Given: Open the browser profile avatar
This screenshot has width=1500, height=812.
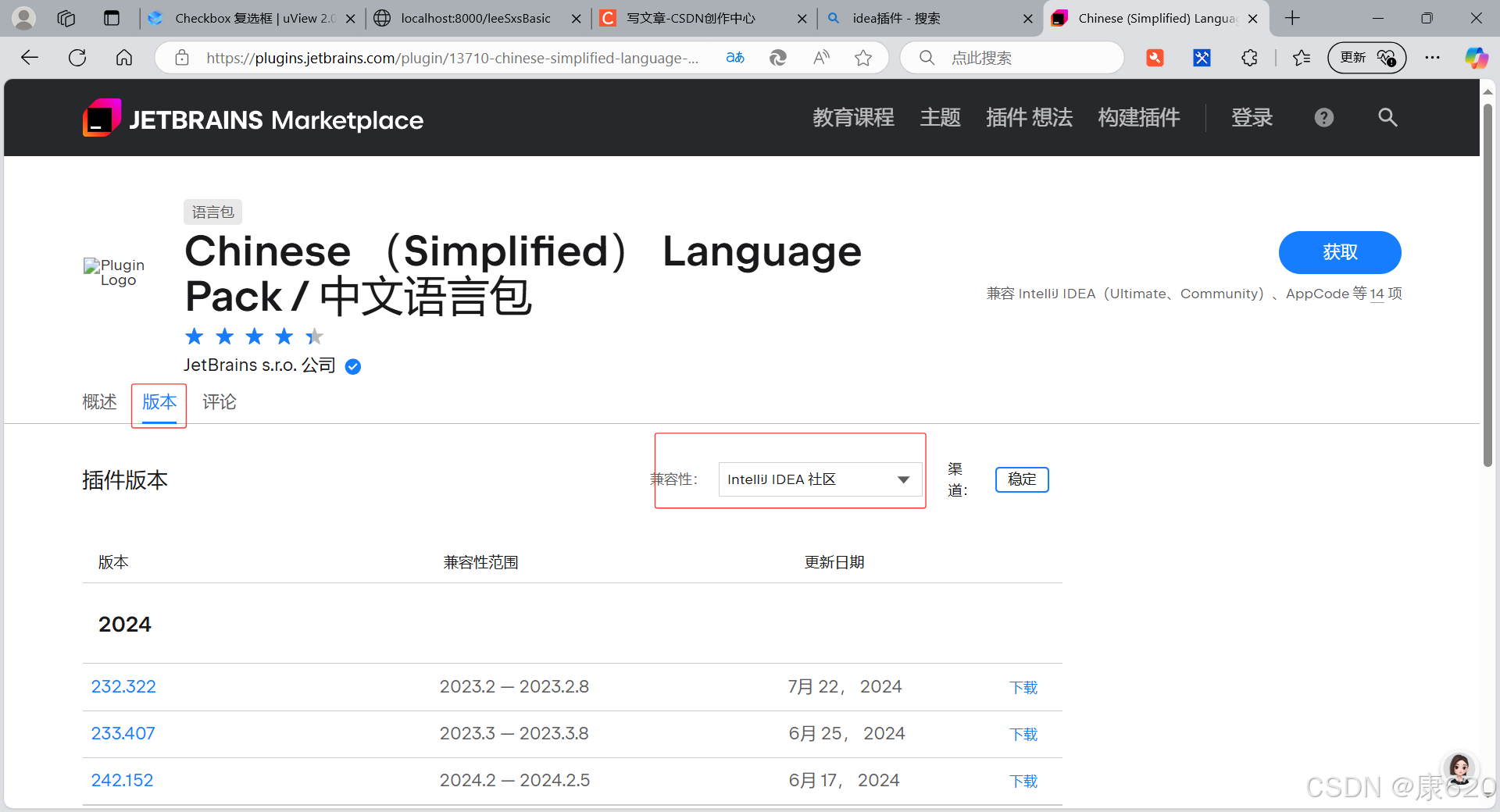Looking at the screenshot, I should [24, 18].
